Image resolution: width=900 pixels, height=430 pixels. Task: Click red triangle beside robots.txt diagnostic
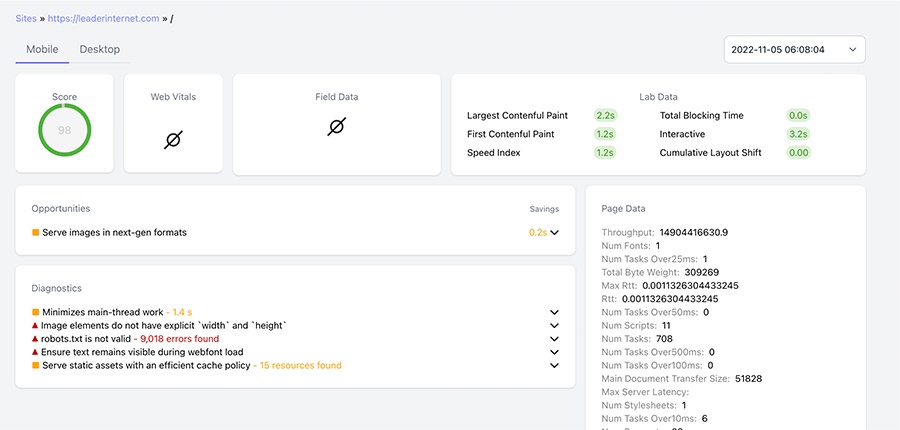36,339
